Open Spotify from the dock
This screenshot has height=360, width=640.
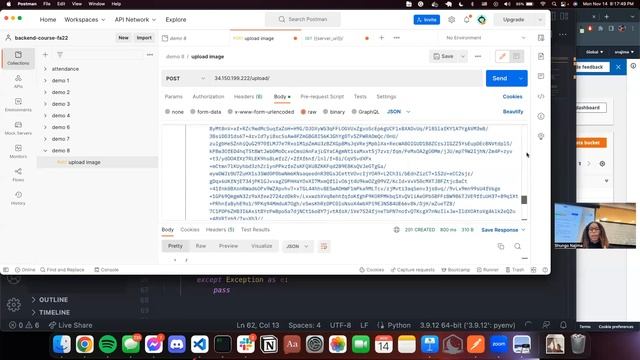[108, 344]
